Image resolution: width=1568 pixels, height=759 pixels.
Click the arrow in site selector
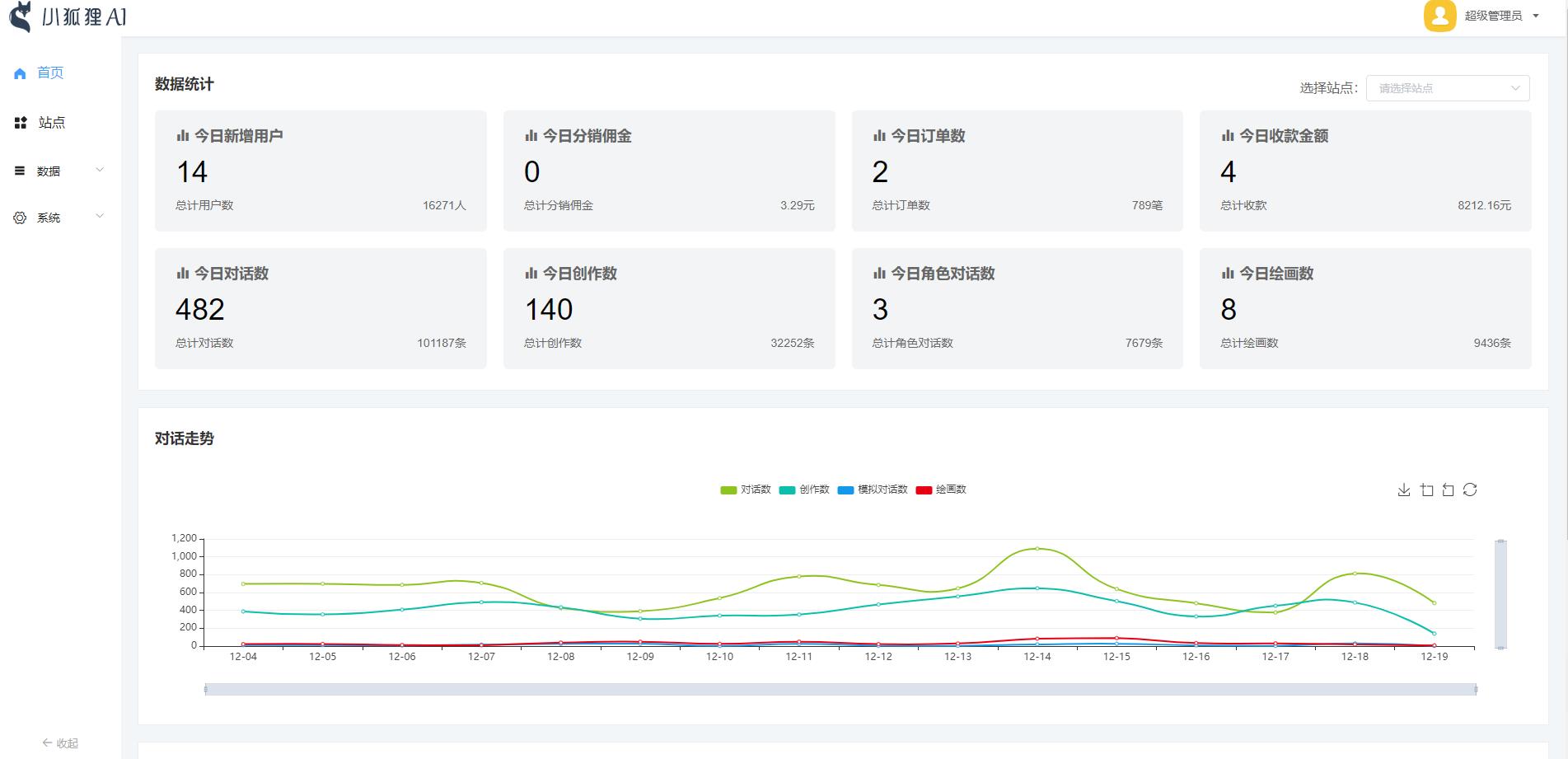pyautogui.click(x=1514, y=88)
